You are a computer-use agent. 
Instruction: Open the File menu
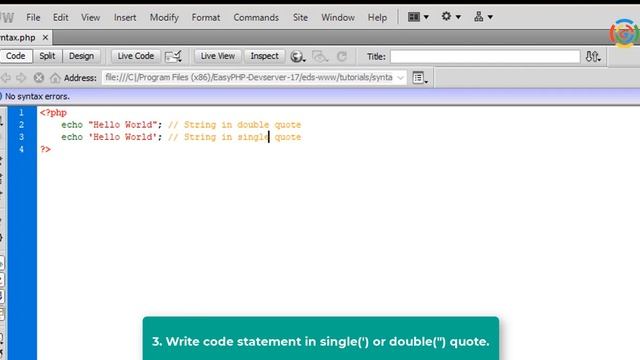click(33, 18)
